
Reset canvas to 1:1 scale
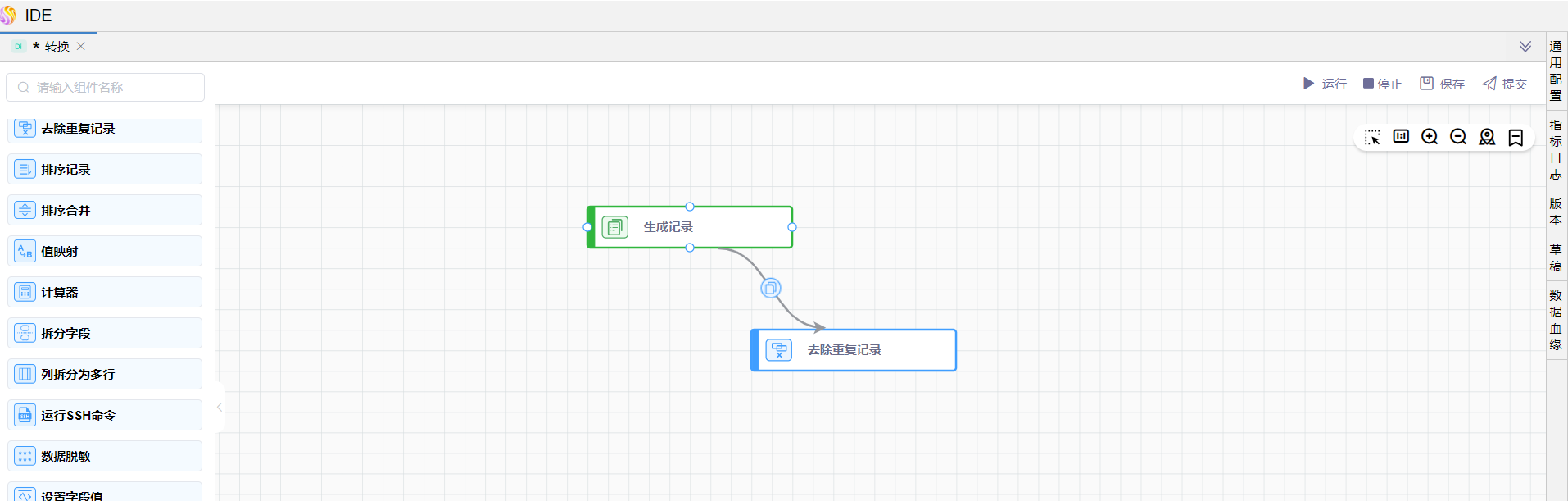(1401, 137)
